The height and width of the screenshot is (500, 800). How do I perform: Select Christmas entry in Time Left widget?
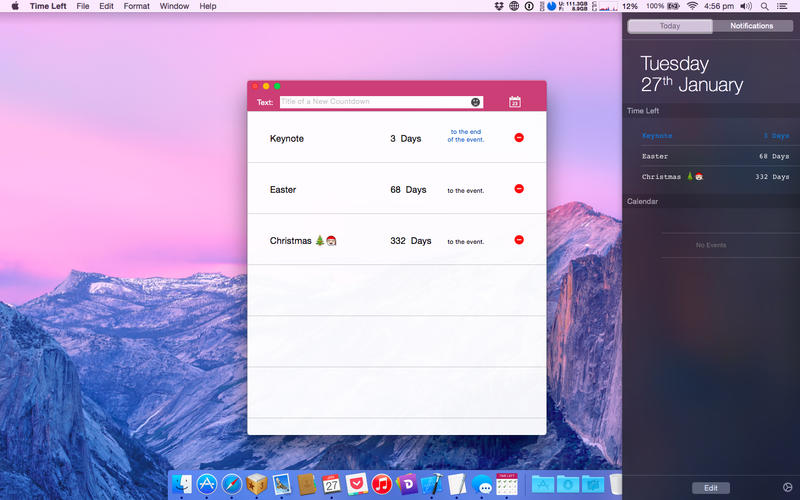(715, 177)
